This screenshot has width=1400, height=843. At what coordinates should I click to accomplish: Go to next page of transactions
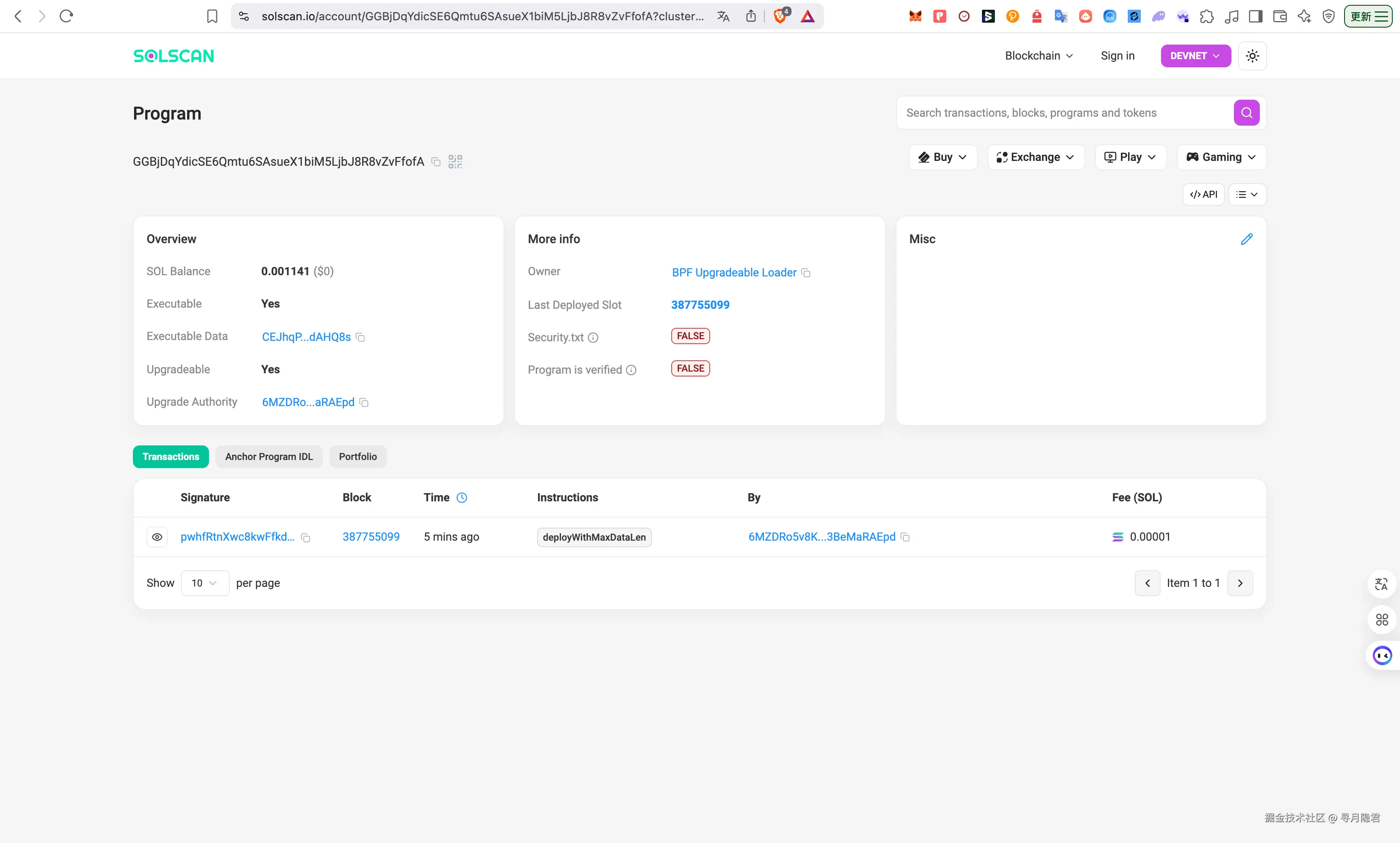(x=1240, y=583)
